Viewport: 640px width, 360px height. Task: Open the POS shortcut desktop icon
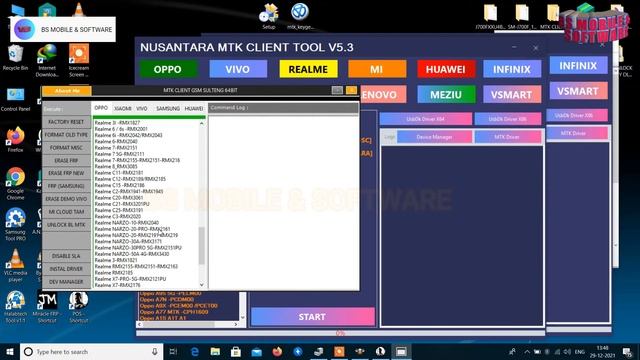tap(79, 307)
